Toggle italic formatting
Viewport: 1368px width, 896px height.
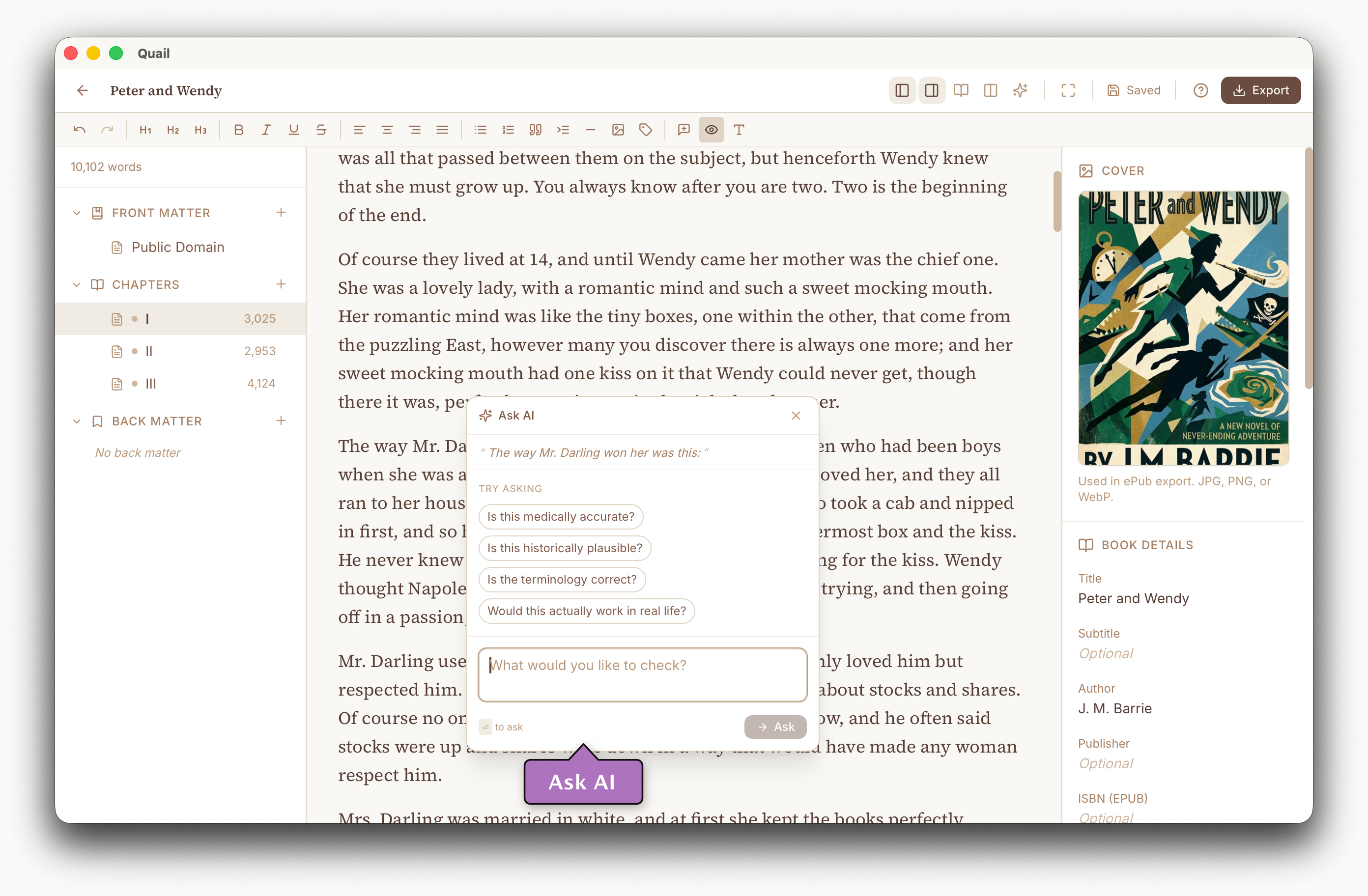coord(266,130)
